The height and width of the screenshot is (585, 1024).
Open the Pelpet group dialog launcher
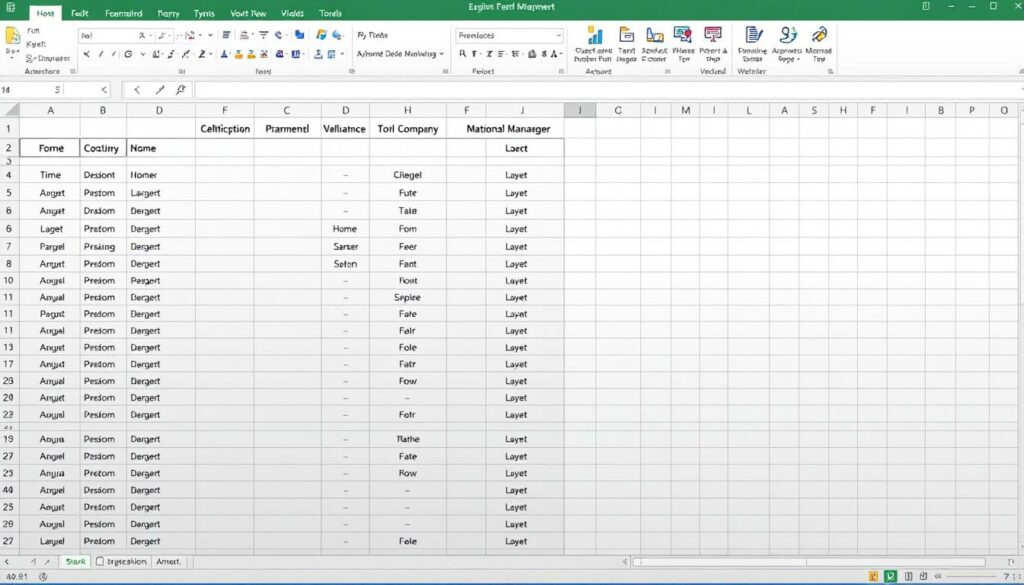(x=561, y=71)
